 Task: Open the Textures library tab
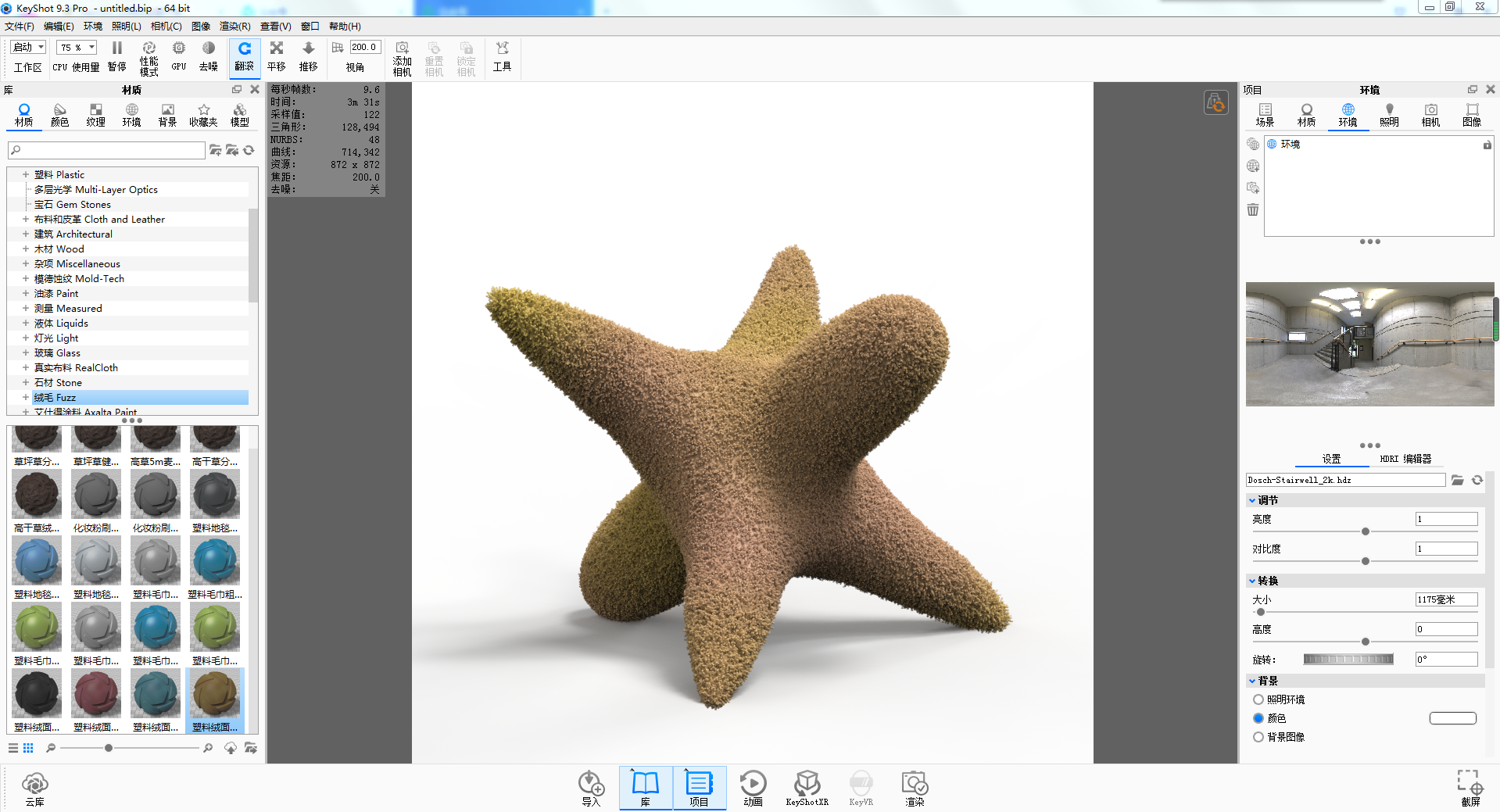click(x=95, y=115)
